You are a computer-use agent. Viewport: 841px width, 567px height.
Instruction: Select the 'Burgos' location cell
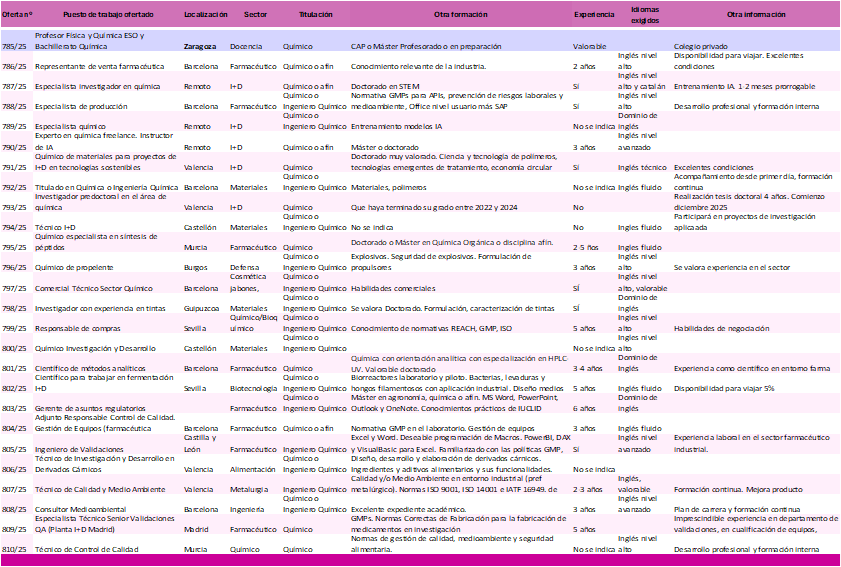point(197,268)
